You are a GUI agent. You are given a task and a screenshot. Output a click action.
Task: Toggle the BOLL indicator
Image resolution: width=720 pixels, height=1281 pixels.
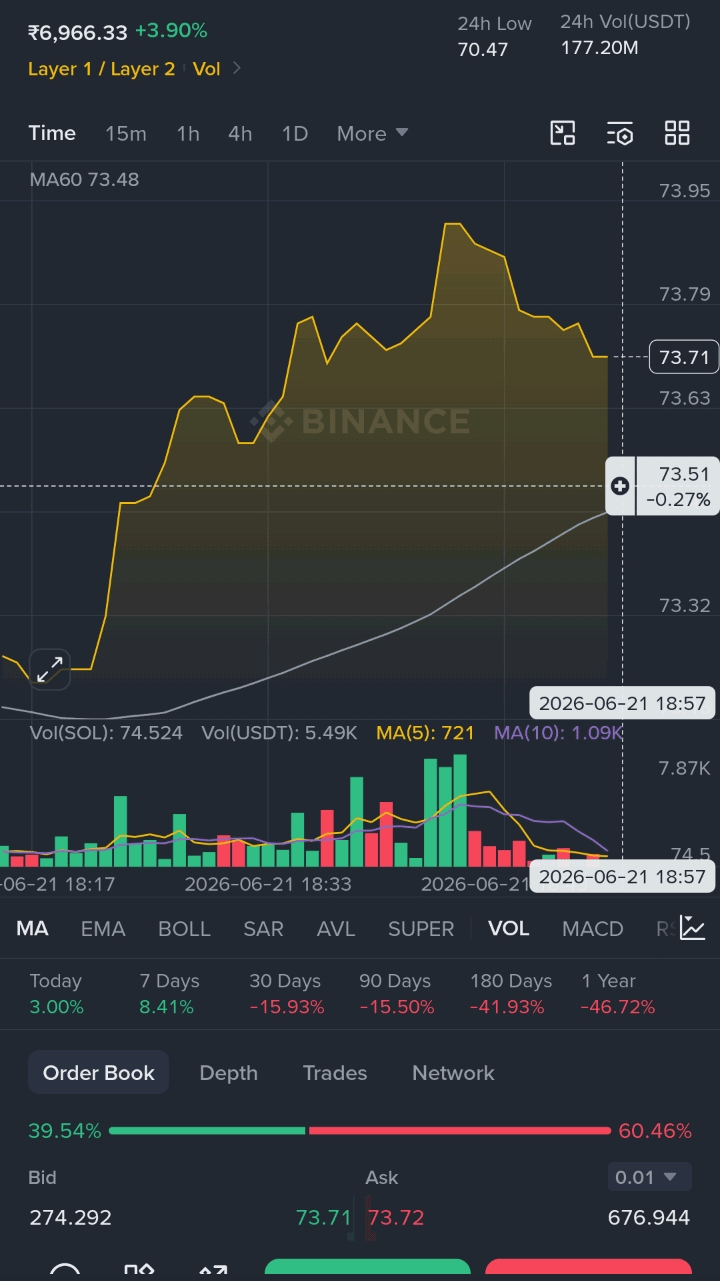pyautogui.click(x=184, y=928)
